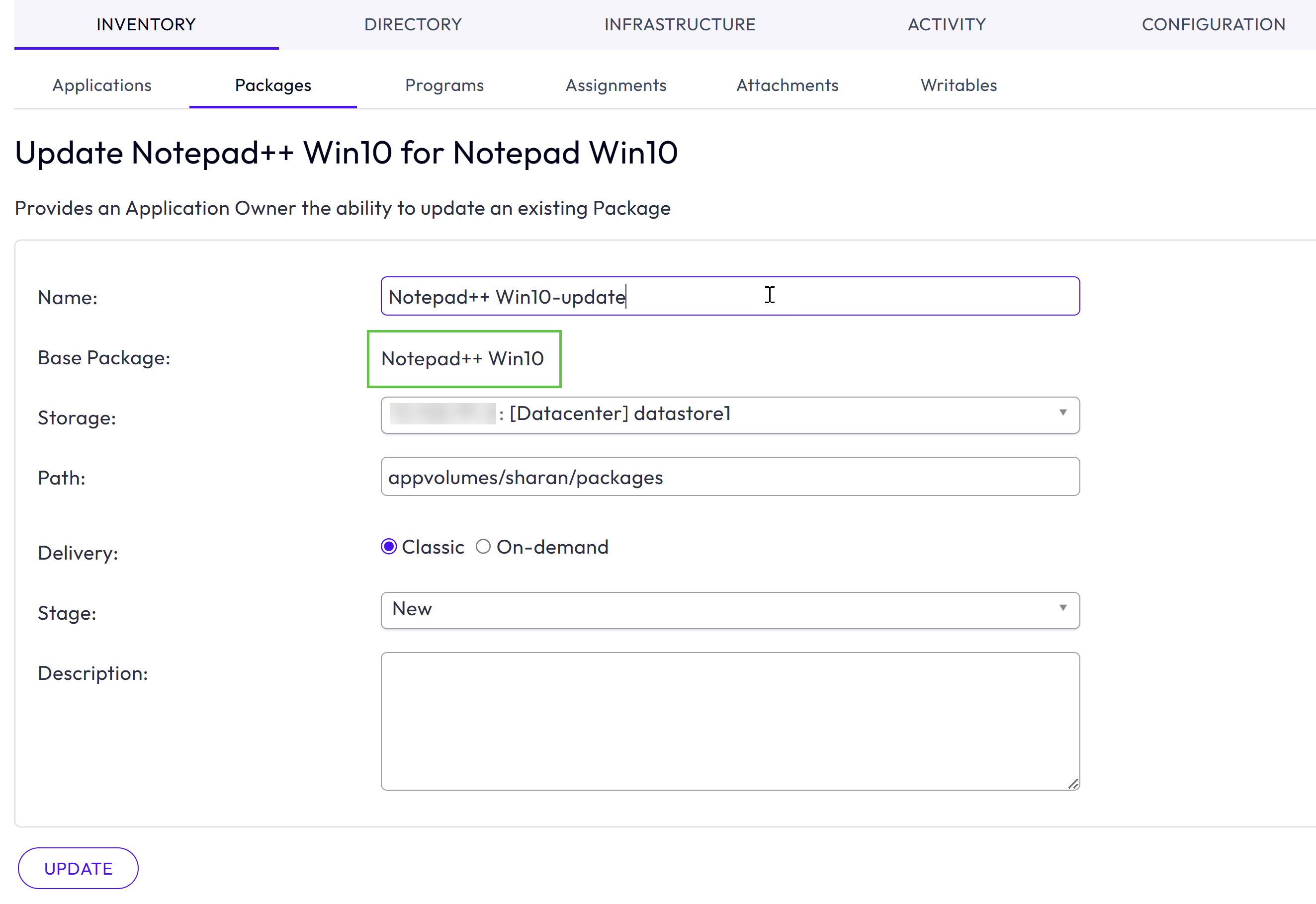This screenshot has height=904, width=1316.
Task: Switch to the Writables sub-tab
Action: tap(959, 85)
